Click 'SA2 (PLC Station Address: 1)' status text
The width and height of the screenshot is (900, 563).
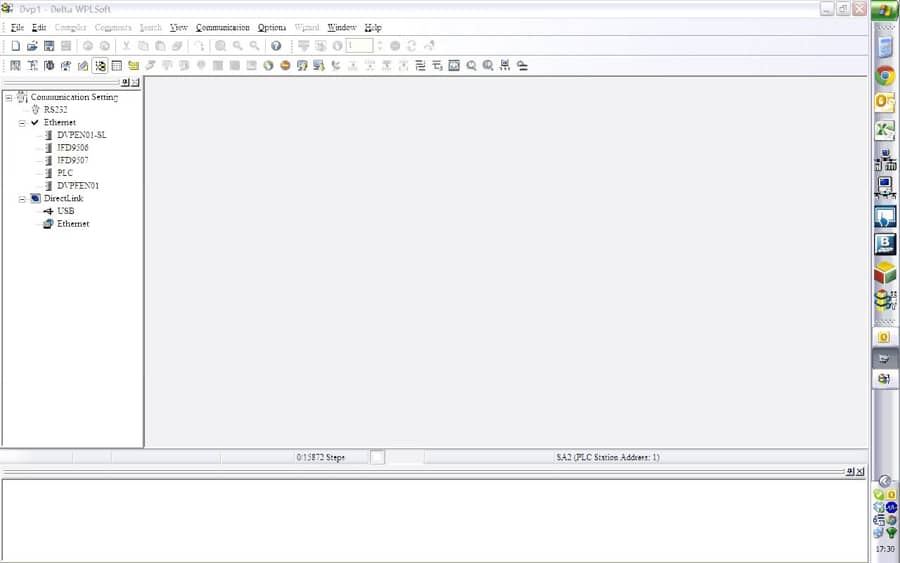click(x=607, y=457)
